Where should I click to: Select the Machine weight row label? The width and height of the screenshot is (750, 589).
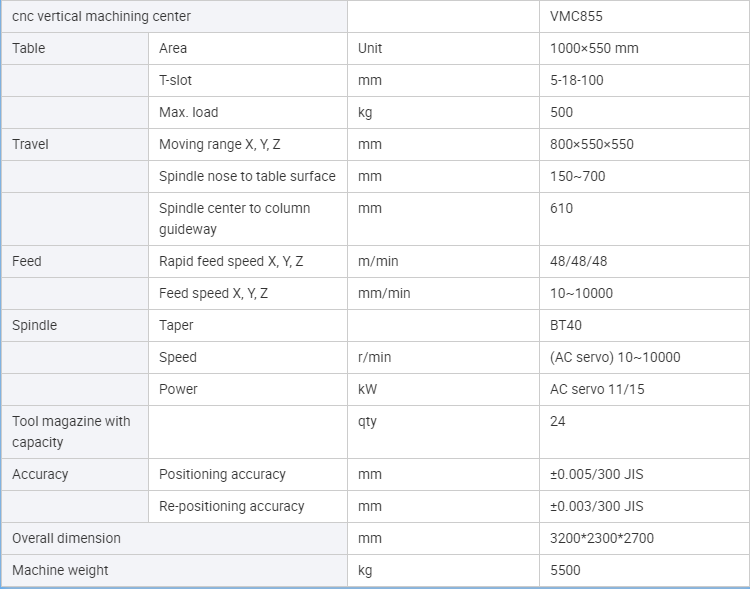(x=60, y=570)
